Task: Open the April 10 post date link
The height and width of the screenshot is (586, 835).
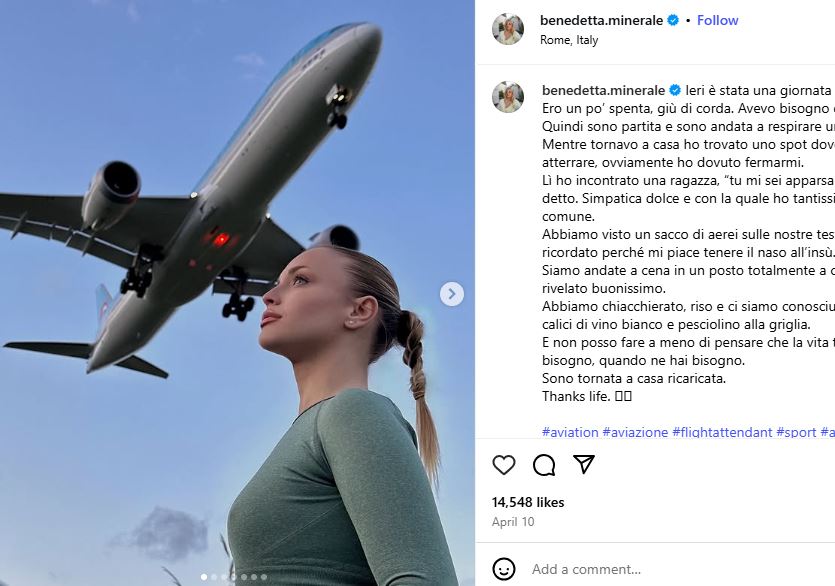Action: coord(513,522)
